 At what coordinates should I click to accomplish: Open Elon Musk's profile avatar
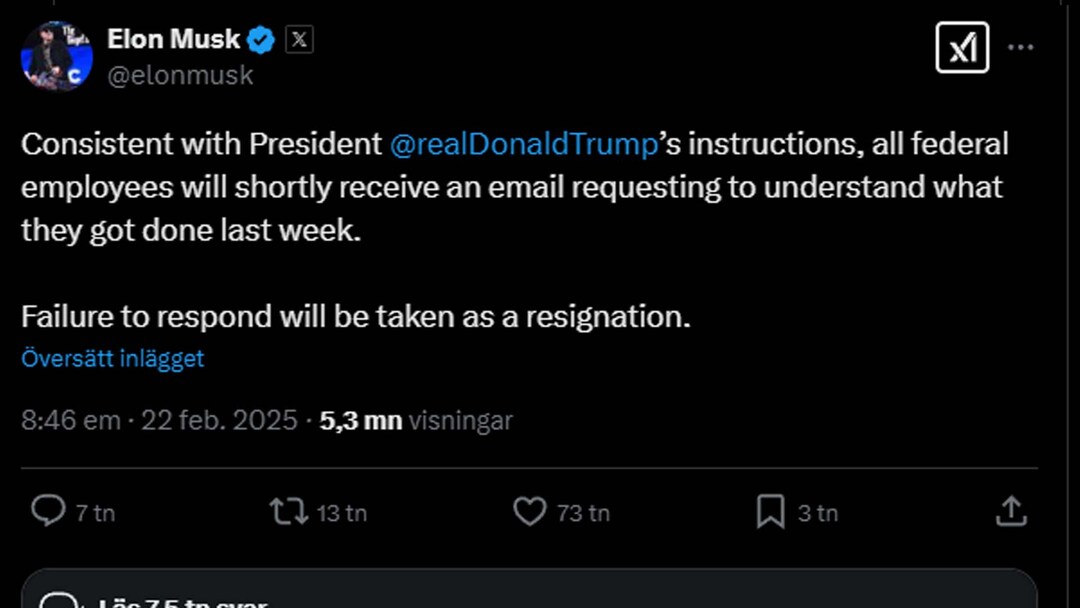[56, 56]
